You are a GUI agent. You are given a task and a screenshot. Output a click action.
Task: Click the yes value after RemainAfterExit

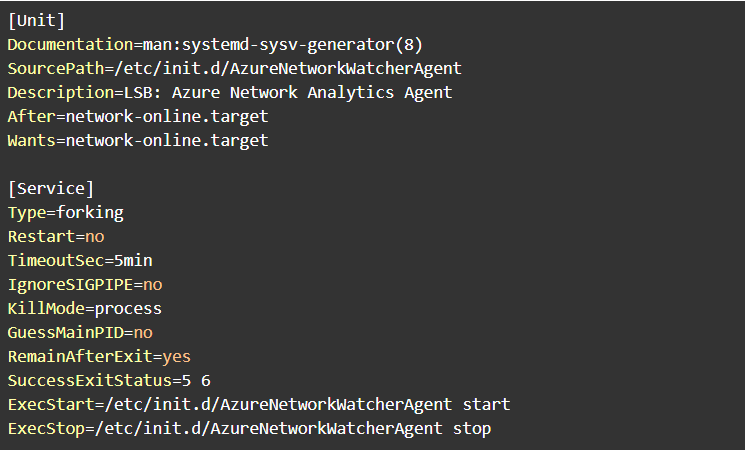pos(176,356)
